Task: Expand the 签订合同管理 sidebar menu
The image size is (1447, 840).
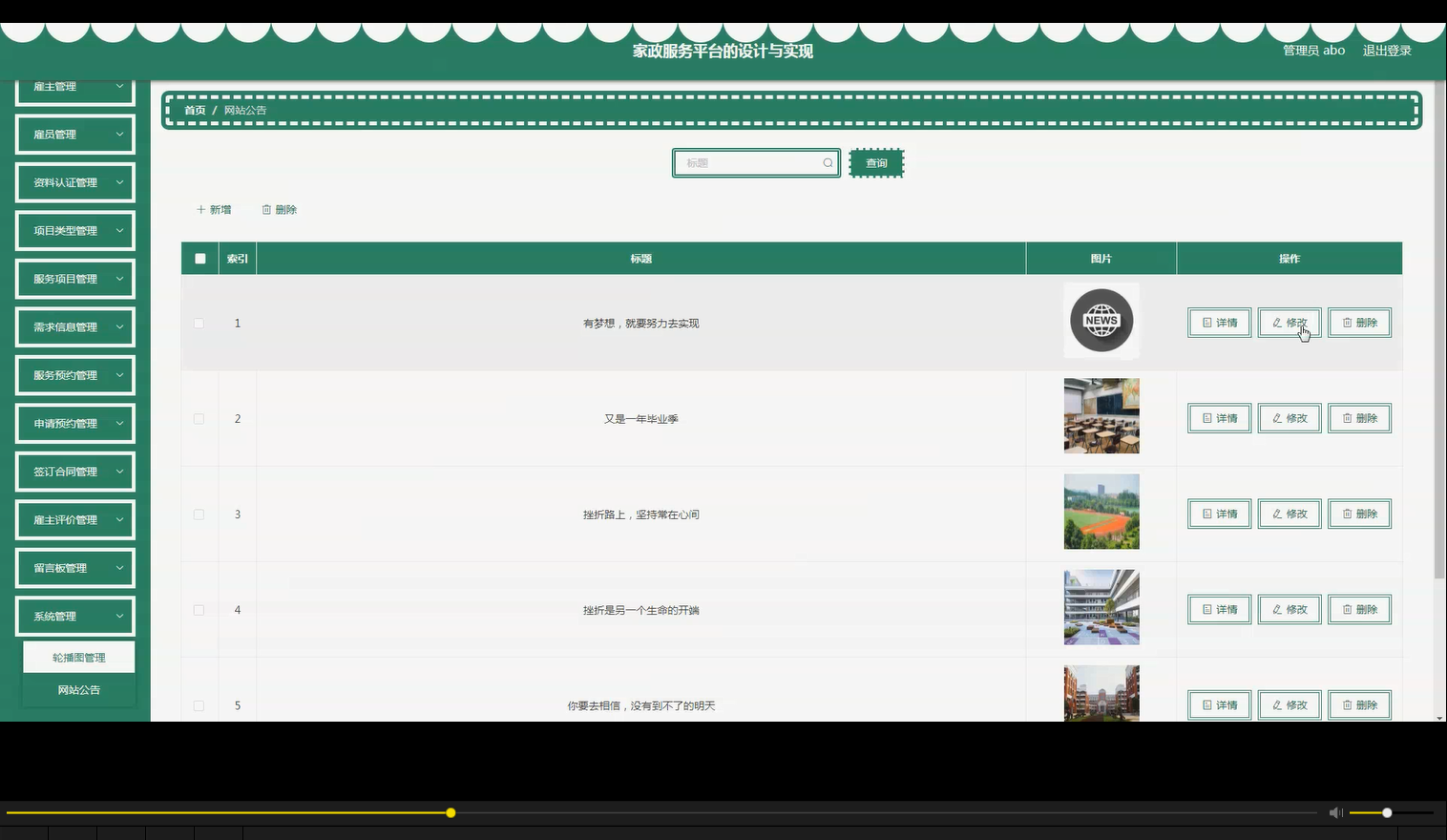Action: (75, 472)
